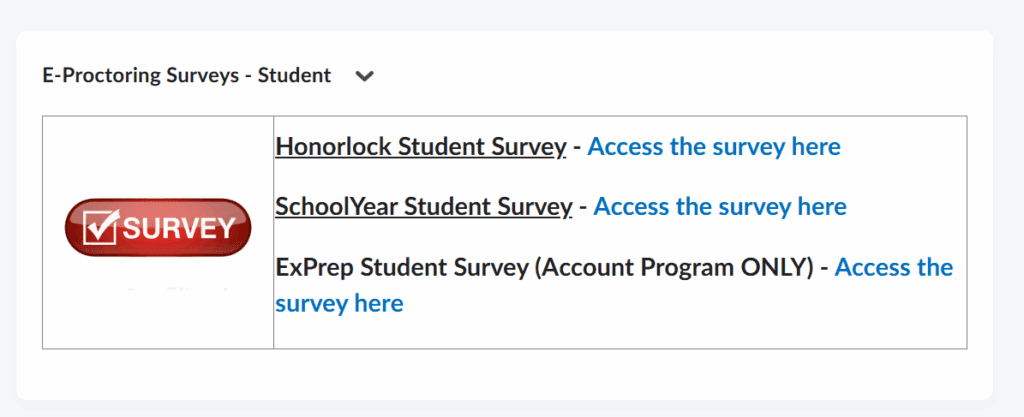Click the white SURVEY word on the badge

[178, 228]
